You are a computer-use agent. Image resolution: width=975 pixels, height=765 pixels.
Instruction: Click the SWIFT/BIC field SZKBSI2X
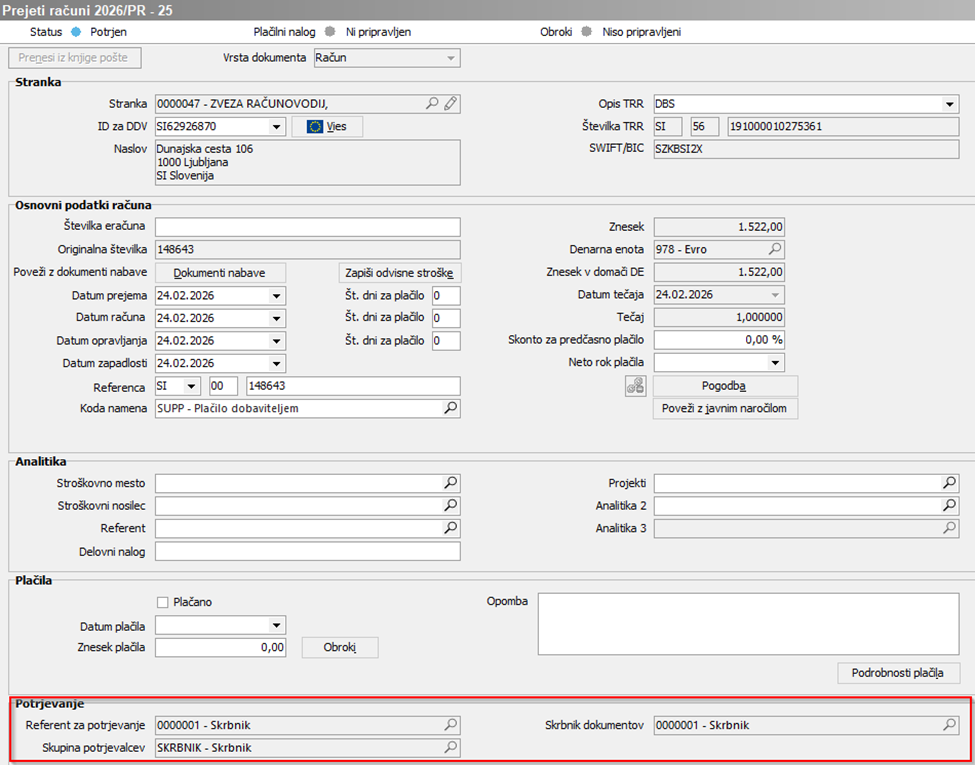click(806, 149)
